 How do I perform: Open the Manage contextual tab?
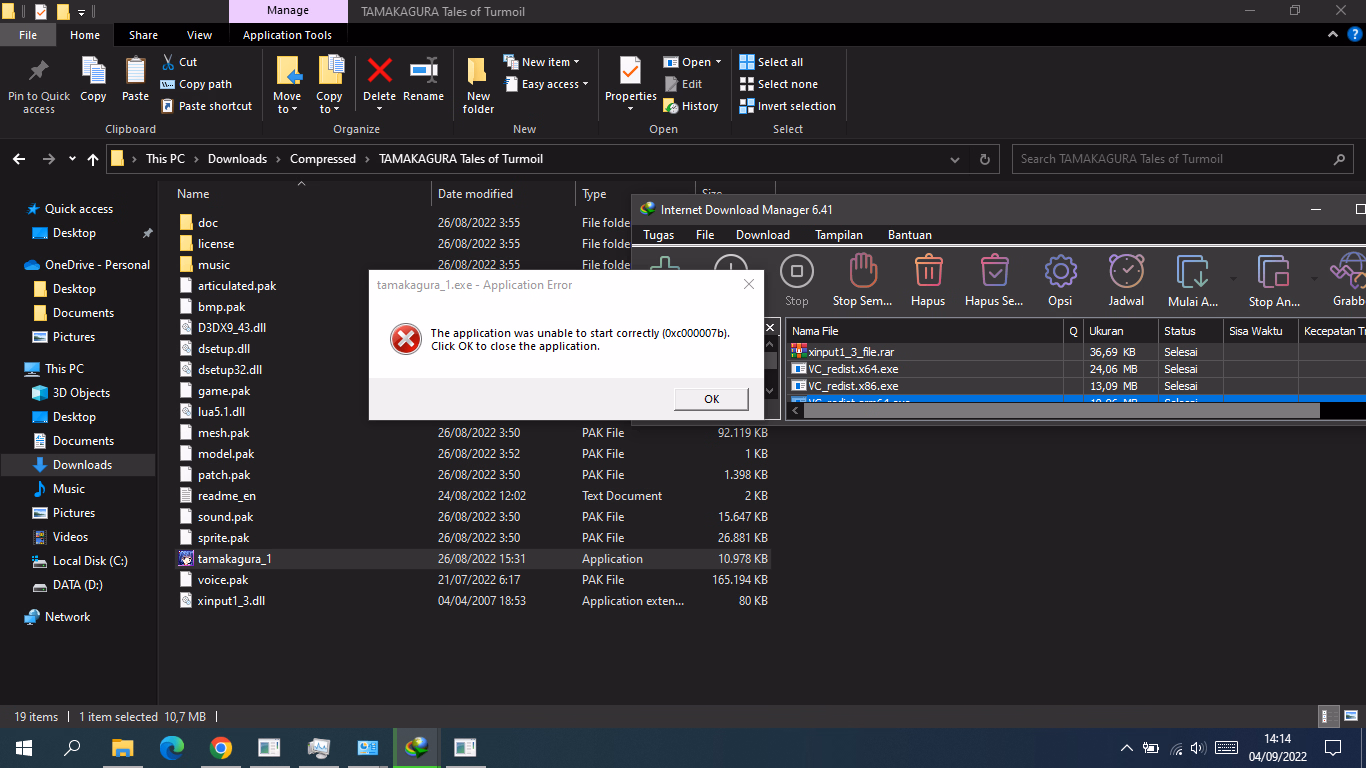[x=287, y=11]
